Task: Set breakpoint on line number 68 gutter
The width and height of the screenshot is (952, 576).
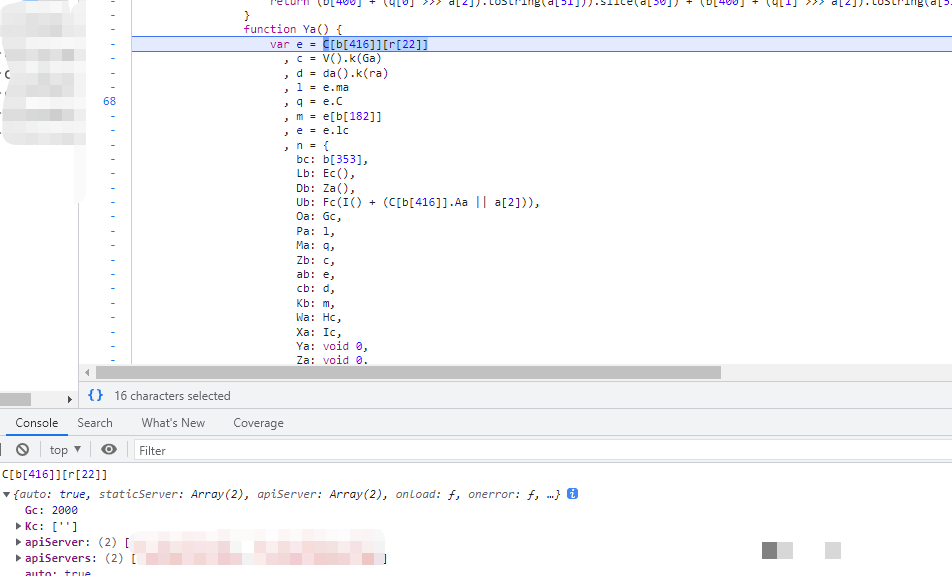Action: tap(109, 101)
